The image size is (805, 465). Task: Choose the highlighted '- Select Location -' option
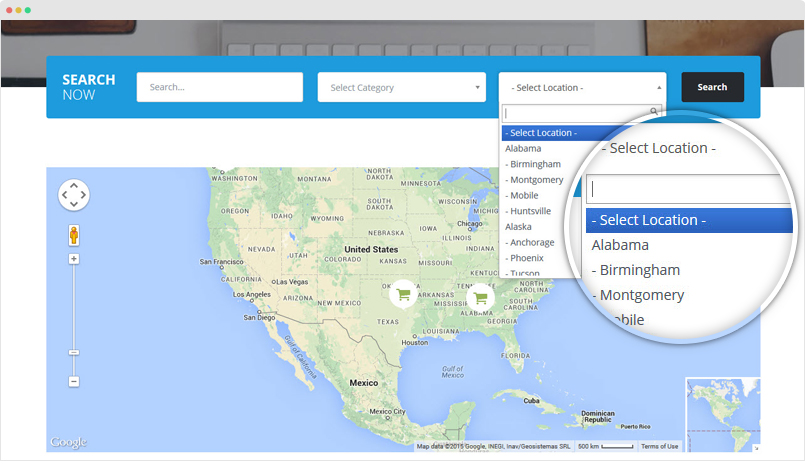coord(541,133)
